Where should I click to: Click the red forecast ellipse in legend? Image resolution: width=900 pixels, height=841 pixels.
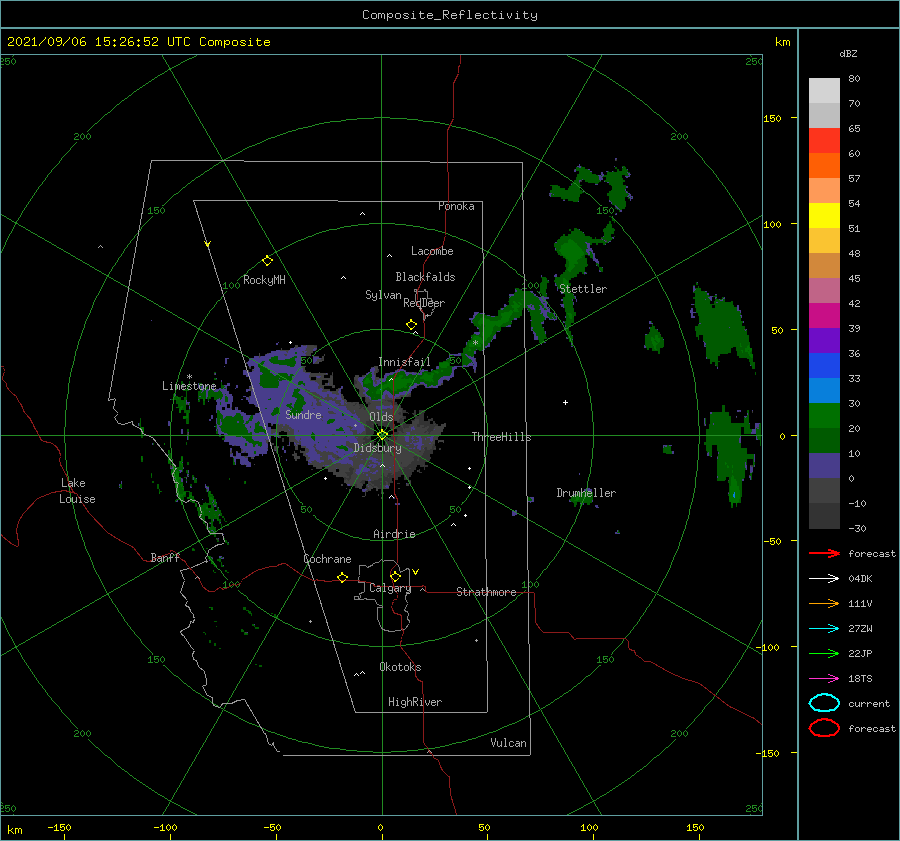824,728
